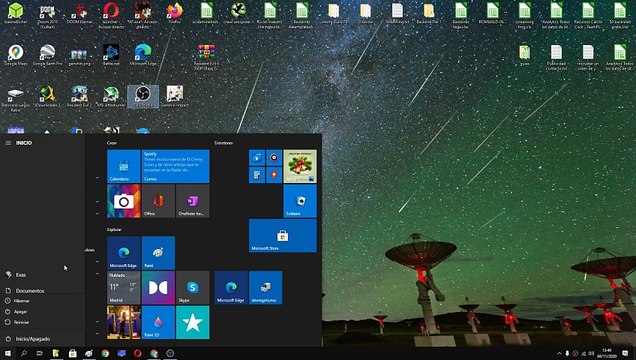Open the Photos live tile thumbnail

pos(124,322)
